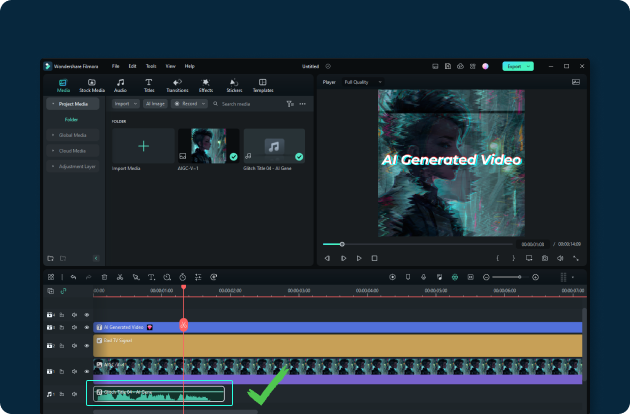Click the player volume icon

[560, 258]
